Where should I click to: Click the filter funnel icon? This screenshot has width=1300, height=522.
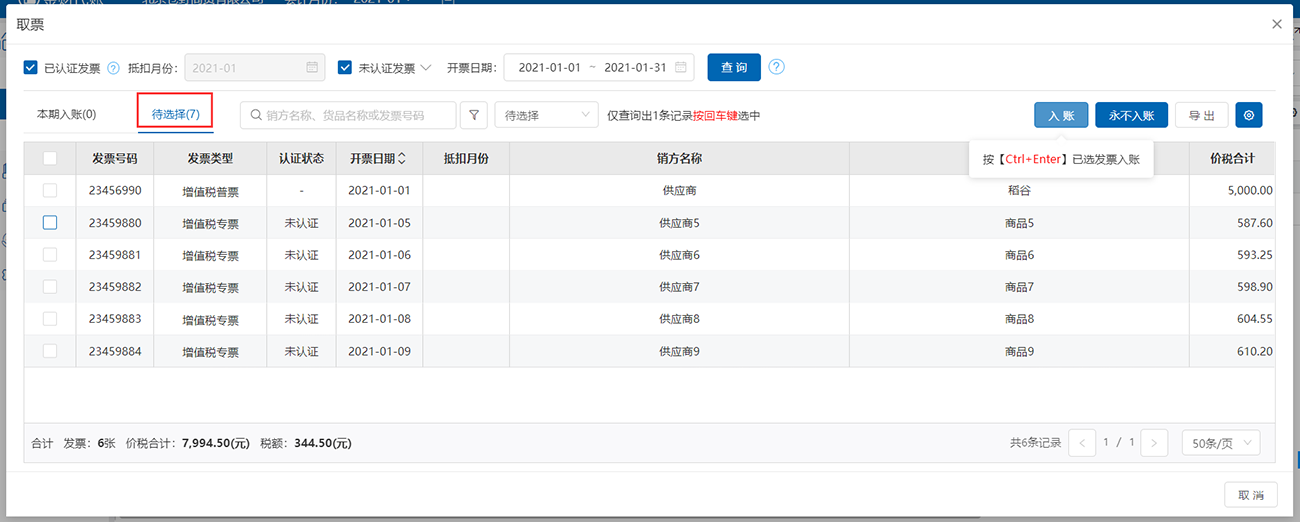[x=473, y=115]
